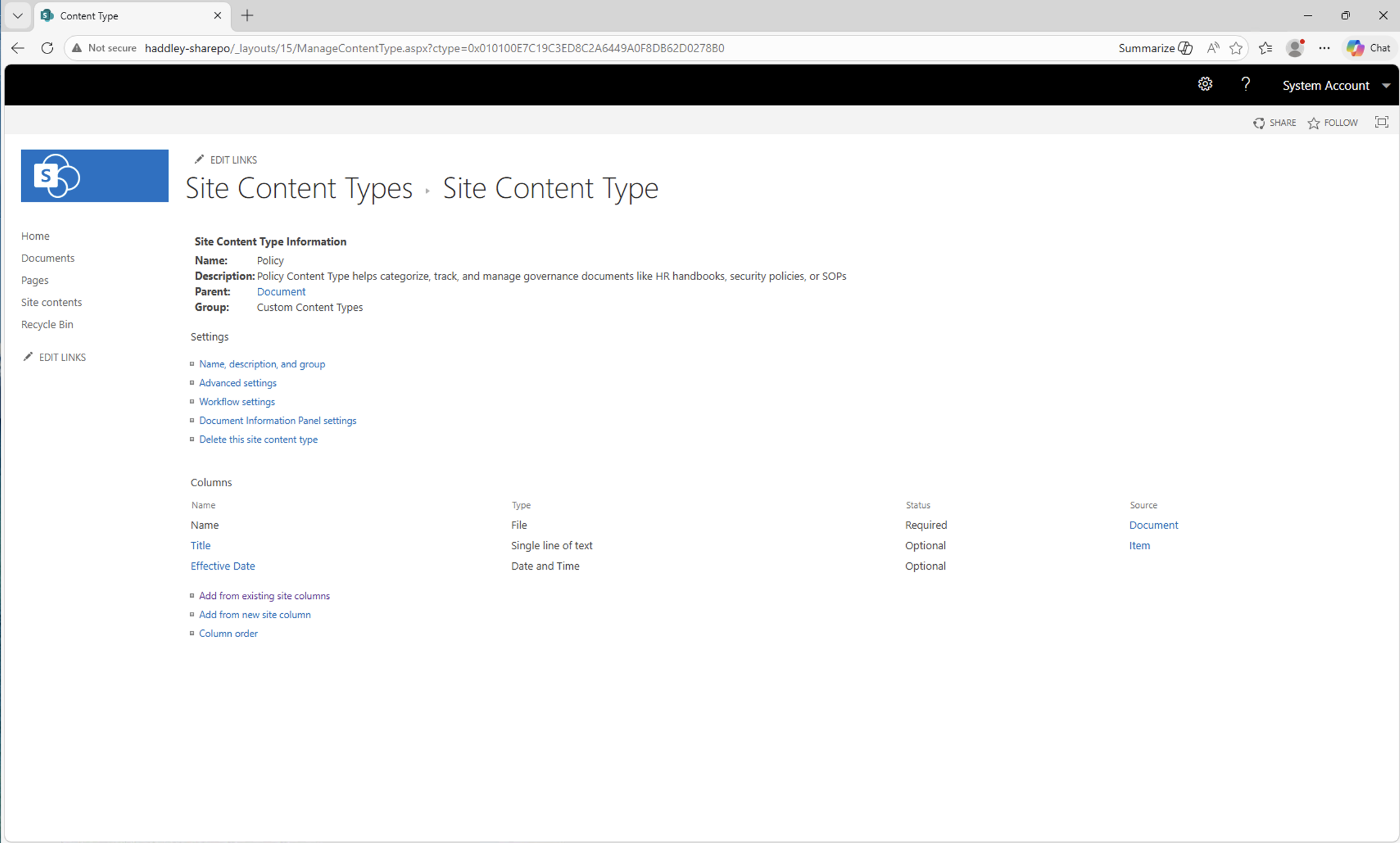Open the Recycle Bin link
Image resolution: width=1400 pixels, height=843 pixels.
pos(47,324)
